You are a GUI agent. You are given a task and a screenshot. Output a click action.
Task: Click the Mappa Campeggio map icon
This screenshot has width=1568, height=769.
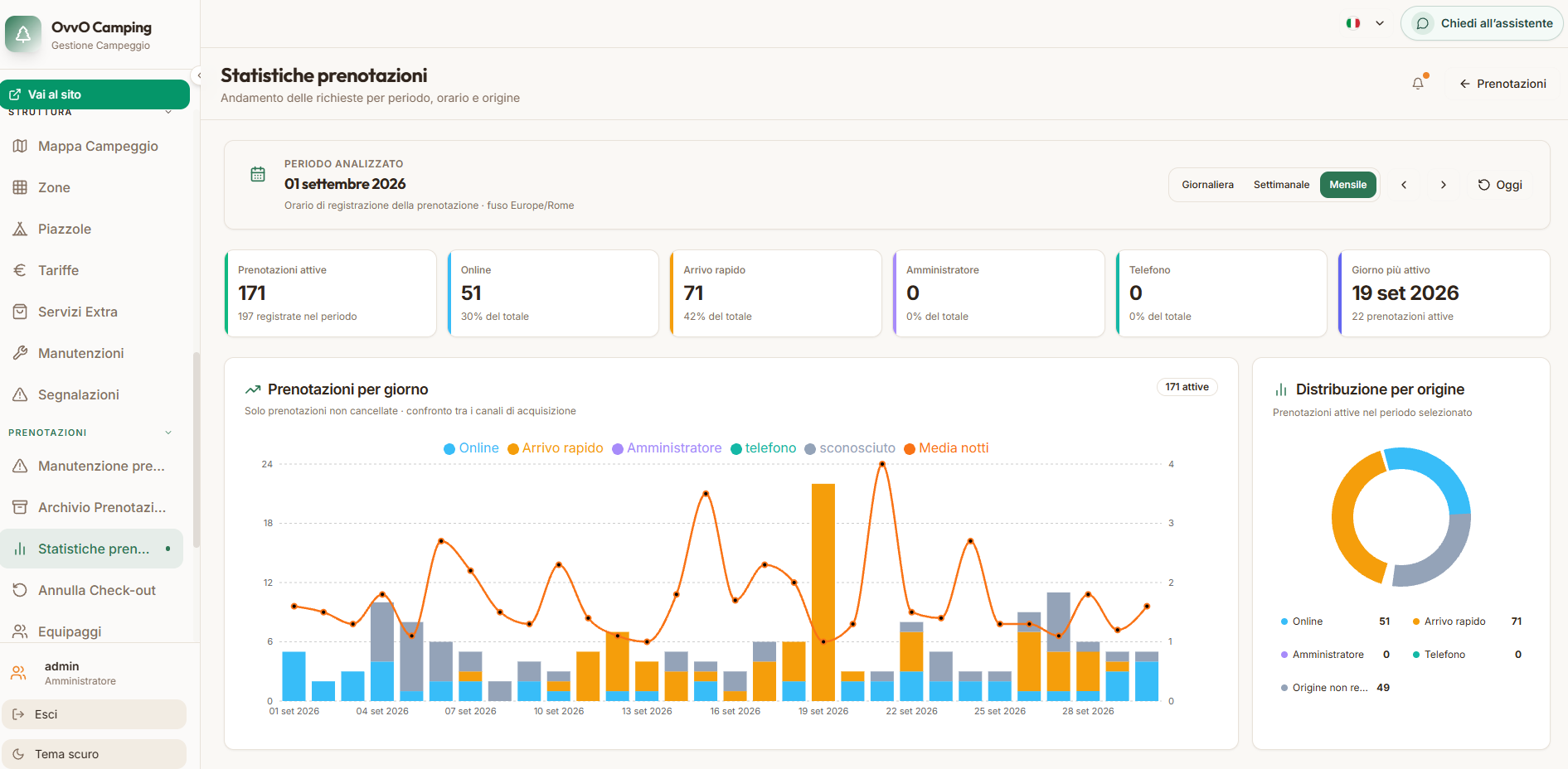pos(20,146)
